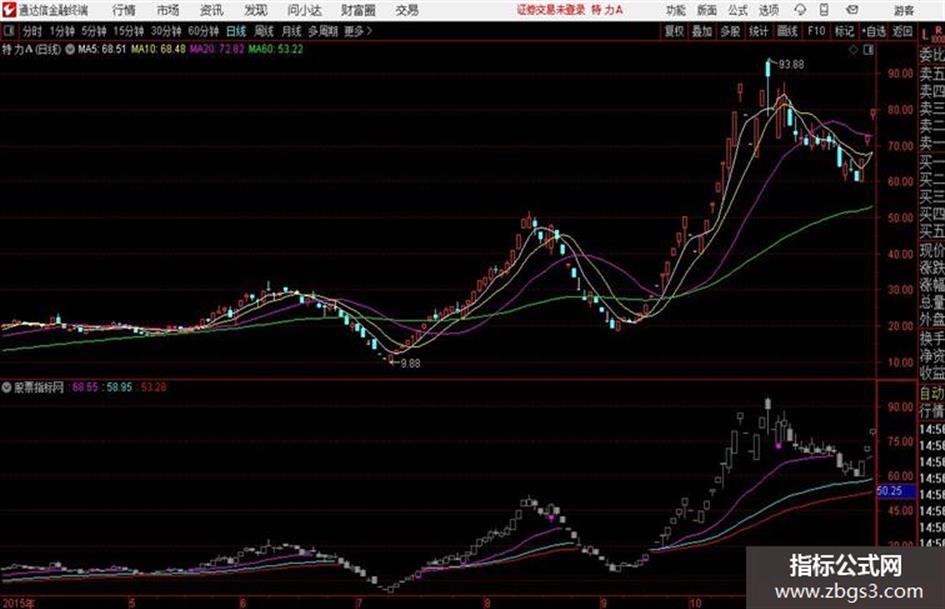Expand indicator menu arrow beside 股票指标网
Viewport: 945px width, 609px height.
click(x=7, y=388)
